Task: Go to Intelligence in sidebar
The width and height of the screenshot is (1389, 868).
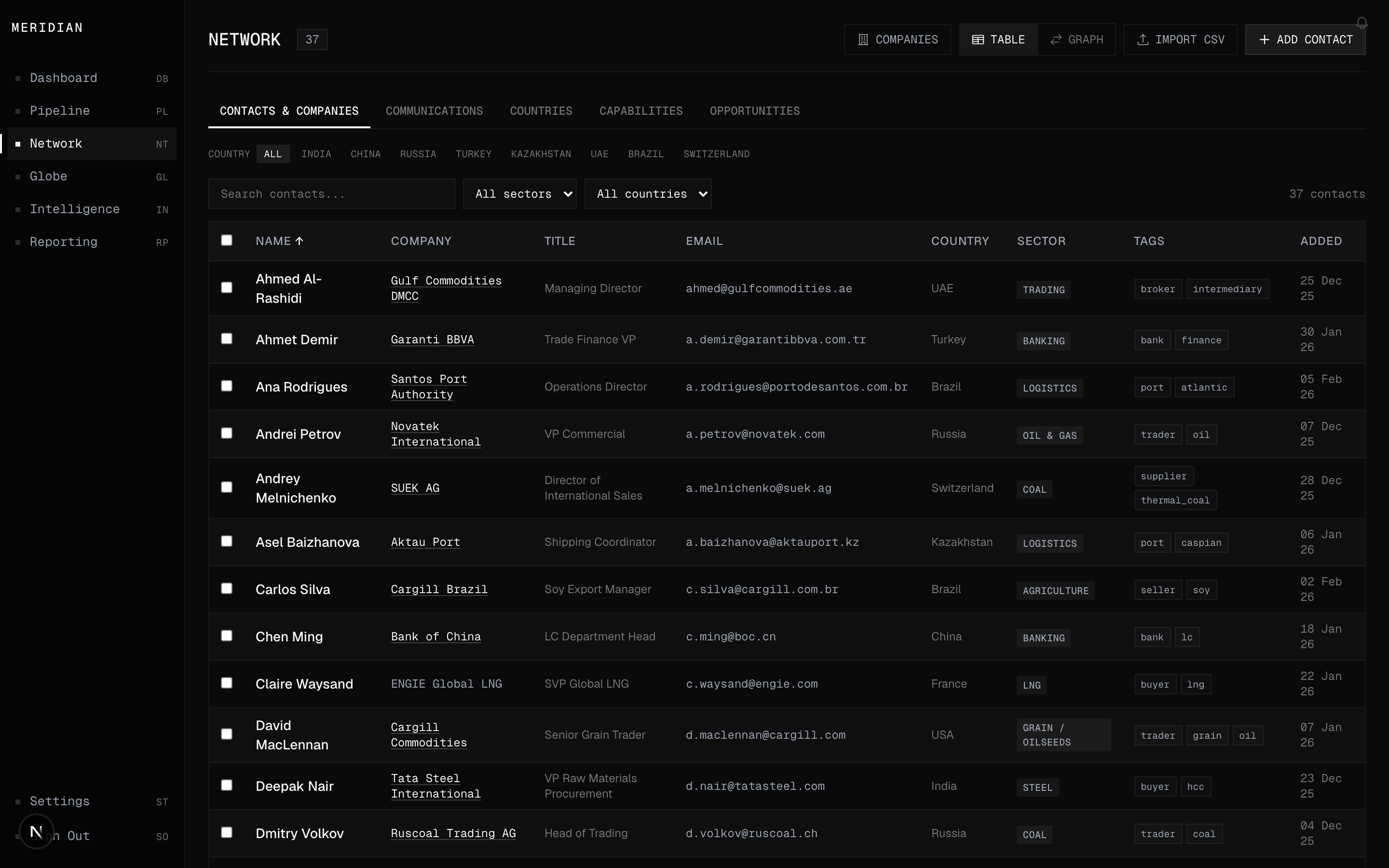Action: (75, 209)
